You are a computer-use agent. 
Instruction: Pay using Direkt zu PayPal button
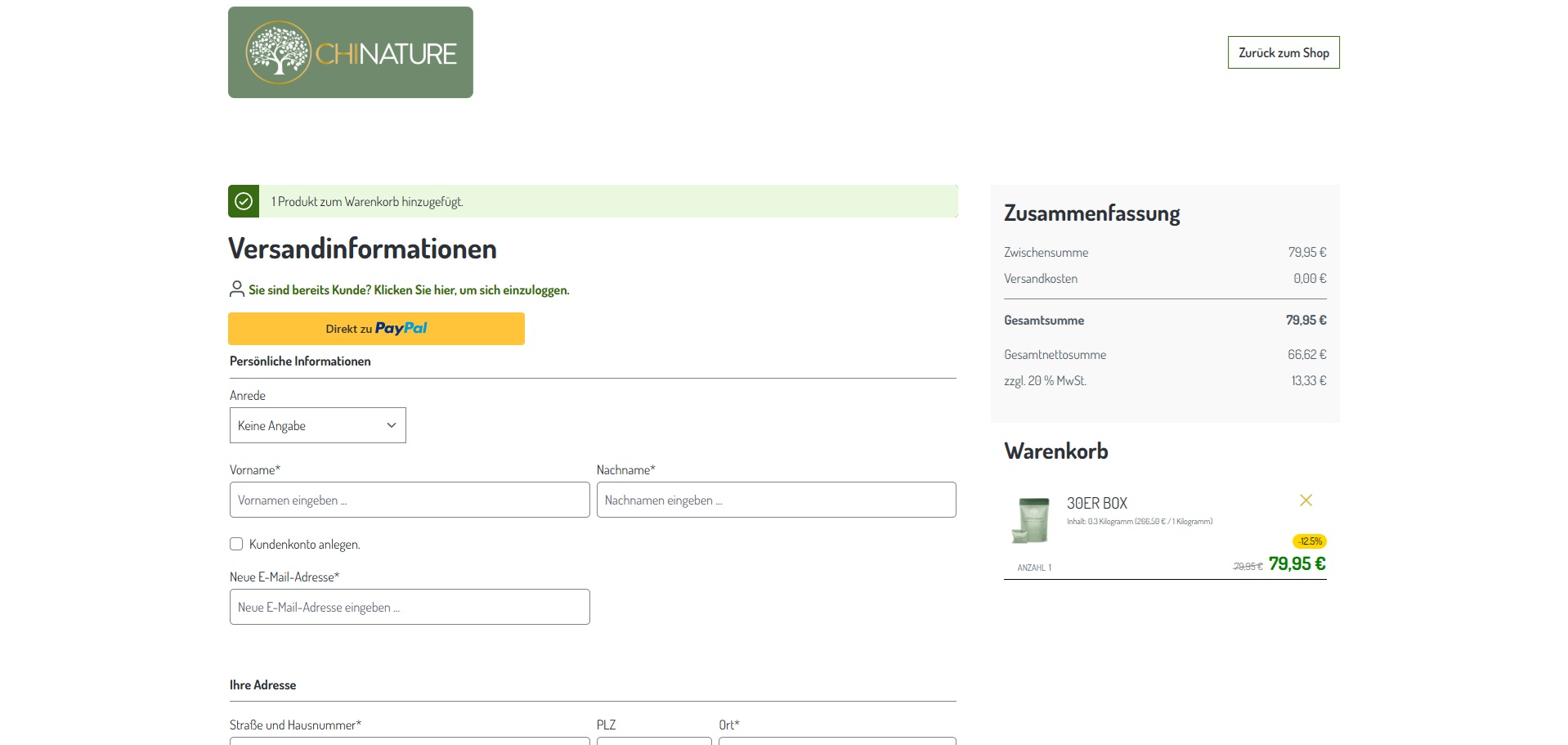376,329
